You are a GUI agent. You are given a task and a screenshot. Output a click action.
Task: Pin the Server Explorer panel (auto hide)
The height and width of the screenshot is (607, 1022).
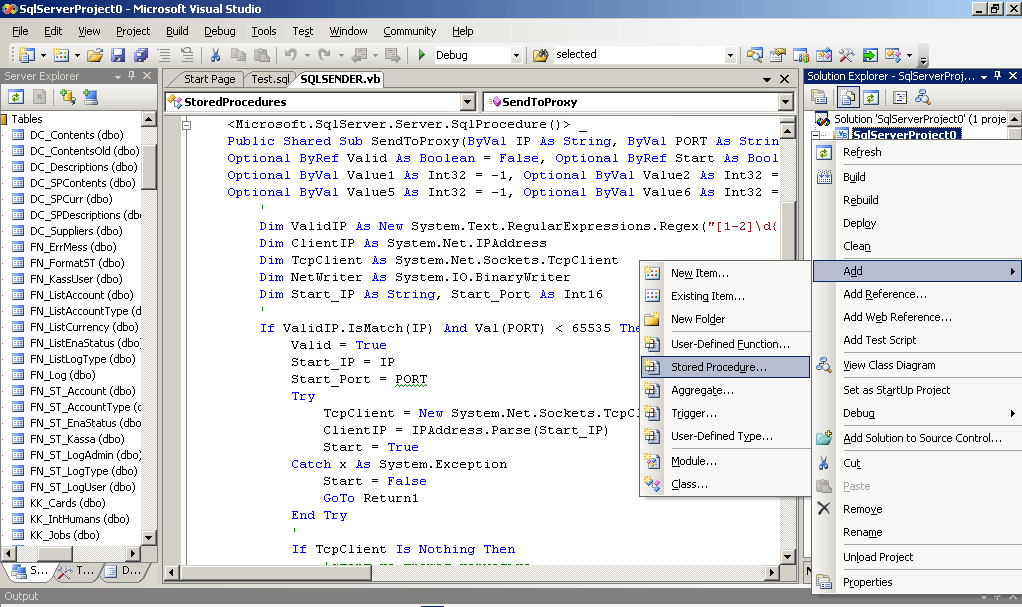132,76
